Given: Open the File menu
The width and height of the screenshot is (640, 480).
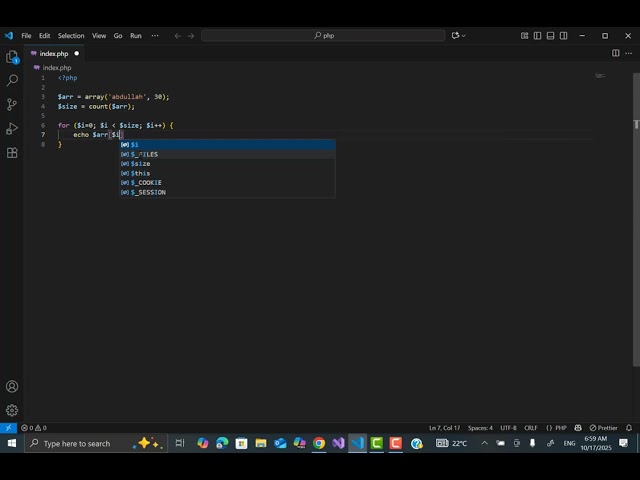Looking at the screenshot, I should point(26,36).
